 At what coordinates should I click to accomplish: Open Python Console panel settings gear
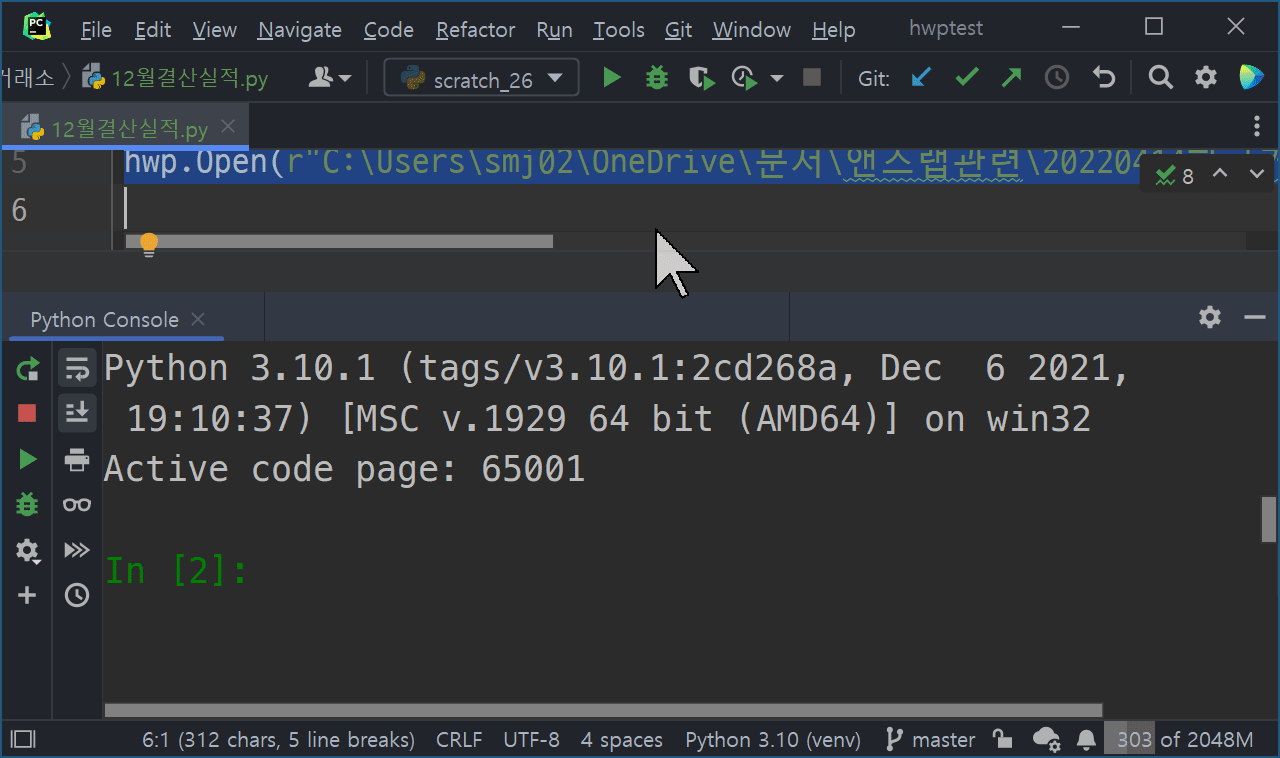coord(1210,317)
